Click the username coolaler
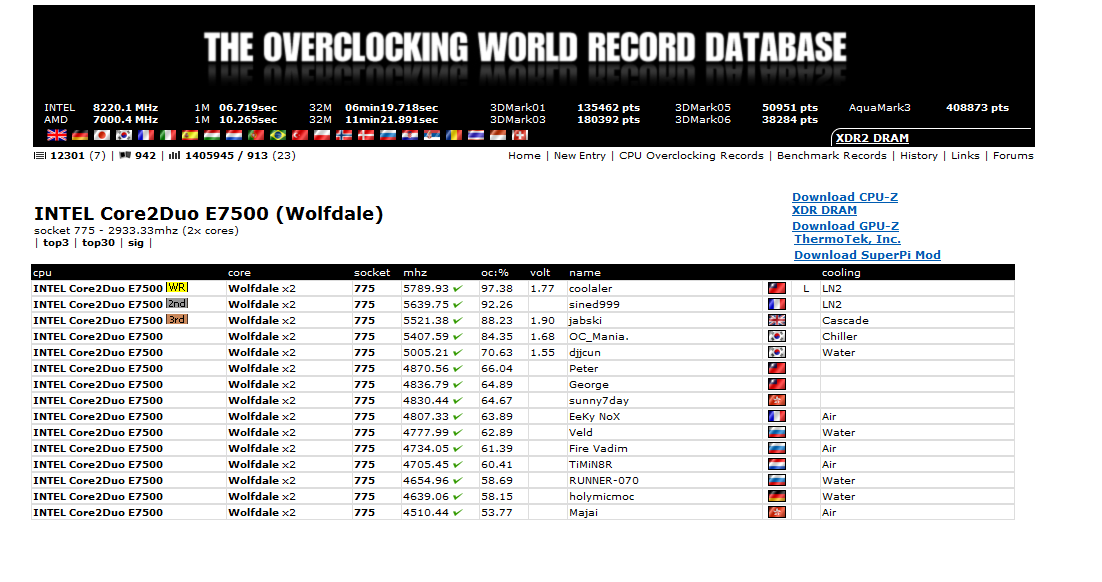Screen dimensions: 1102x582 pos(590,288)
